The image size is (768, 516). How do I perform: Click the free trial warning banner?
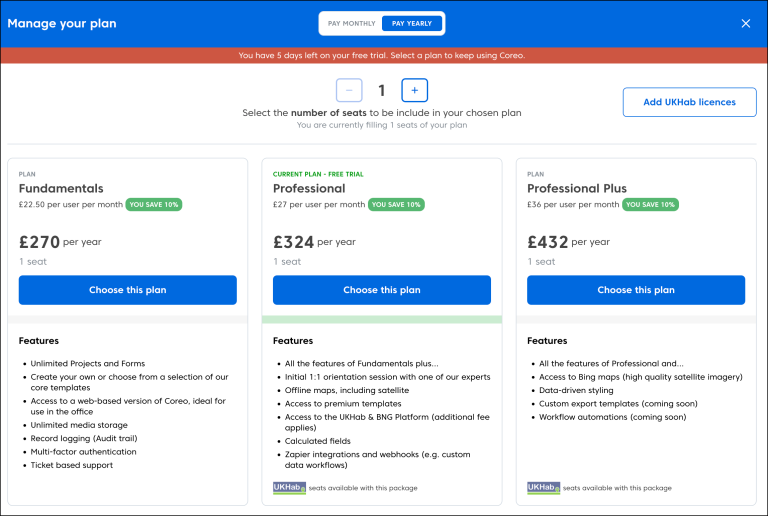click(382, 55)
